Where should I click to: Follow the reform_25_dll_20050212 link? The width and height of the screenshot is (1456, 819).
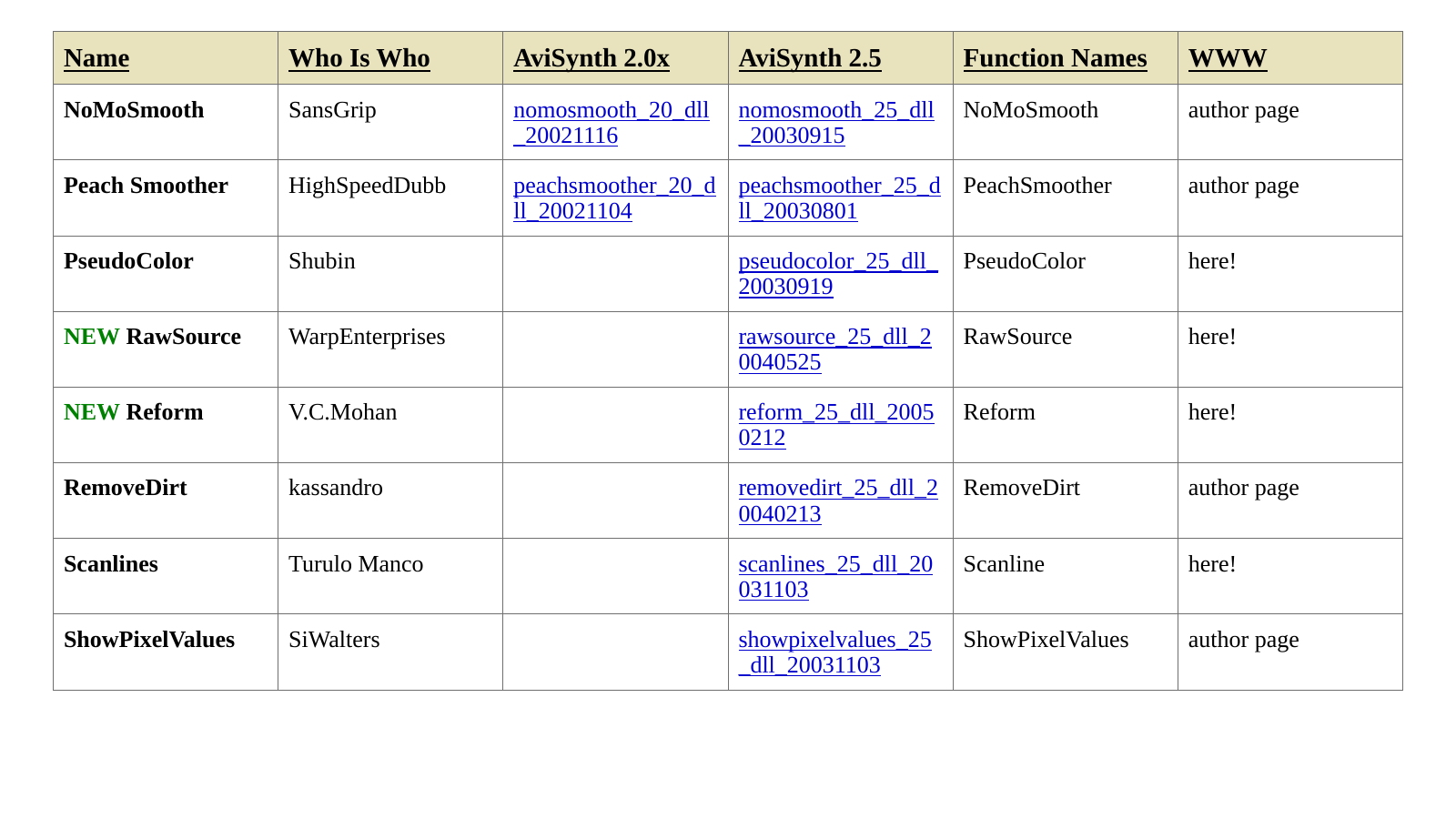(x=836, y=425)
